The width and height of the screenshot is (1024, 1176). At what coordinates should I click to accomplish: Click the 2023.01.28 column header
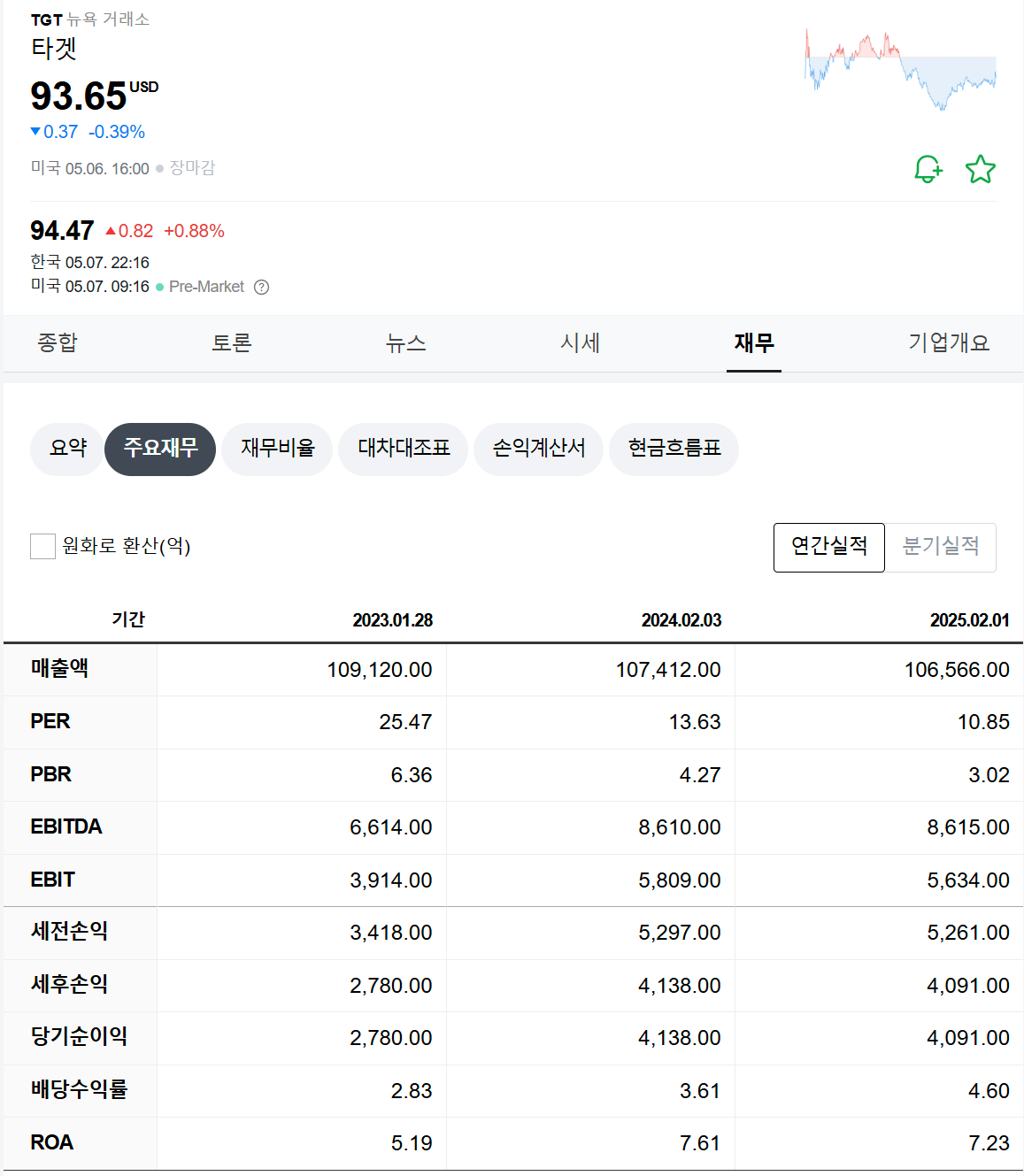[393, 620]
